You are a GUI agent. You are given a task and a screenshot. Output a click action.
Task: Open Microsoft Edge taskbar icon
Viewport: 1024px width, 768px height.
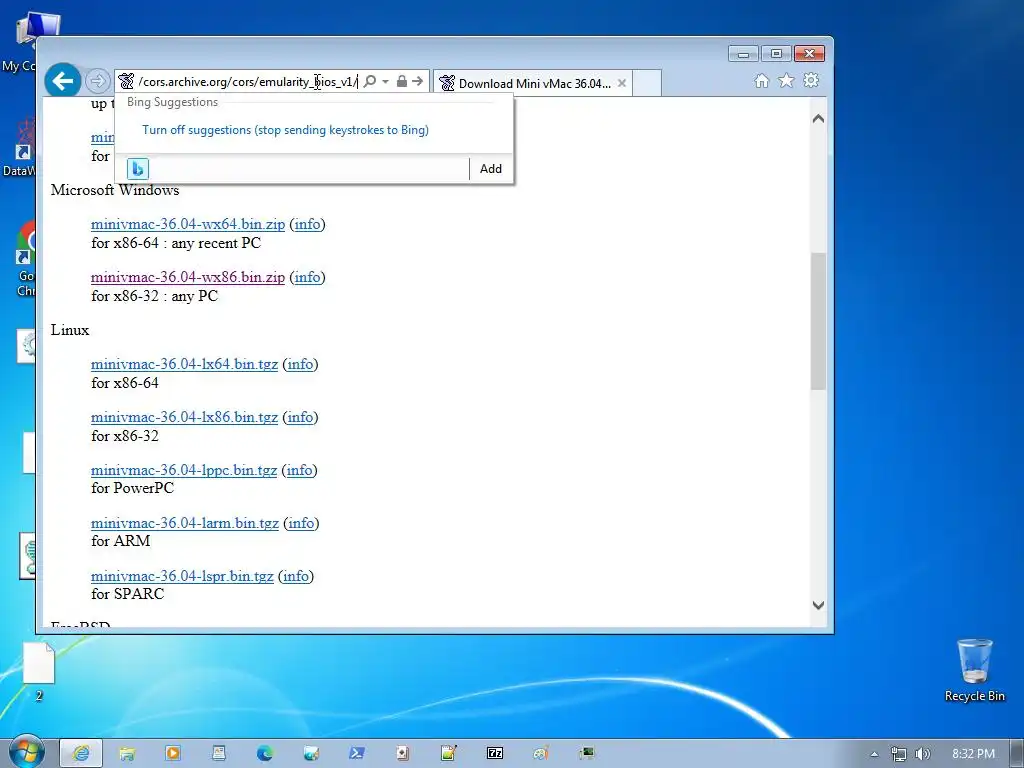pos(264,753)
